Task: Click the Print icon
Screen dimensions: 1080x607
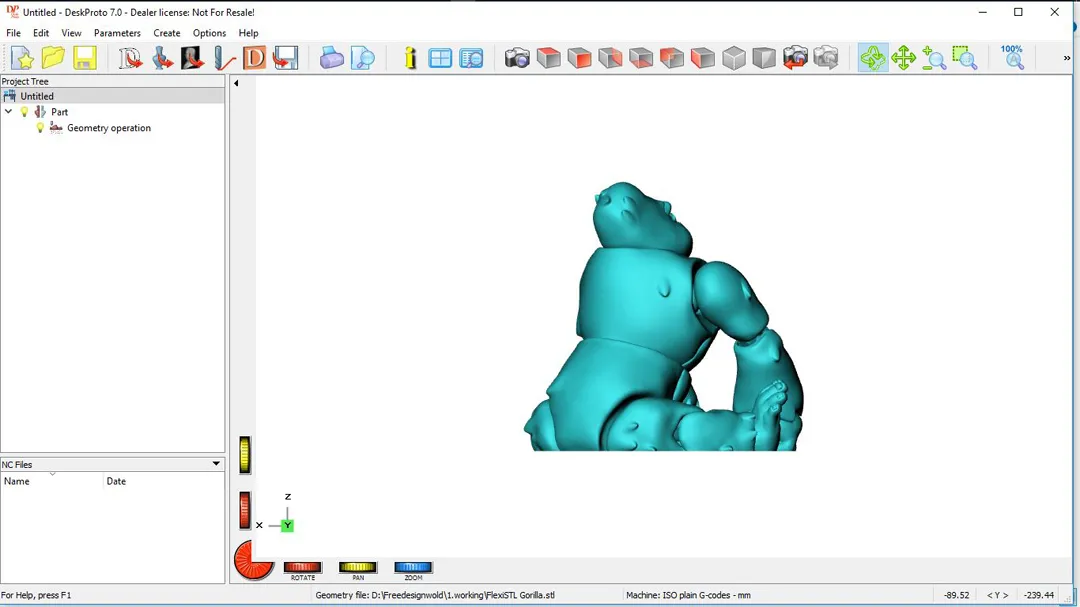Action: (331, 58)
